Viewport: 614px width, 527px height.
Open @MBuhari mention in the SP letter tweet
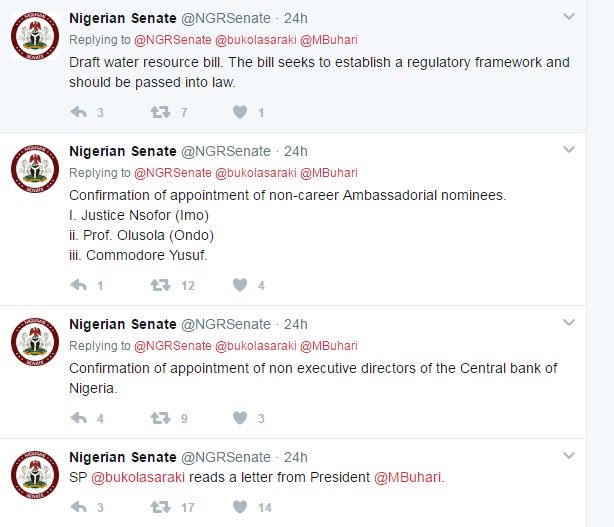[x=407, y=477]
